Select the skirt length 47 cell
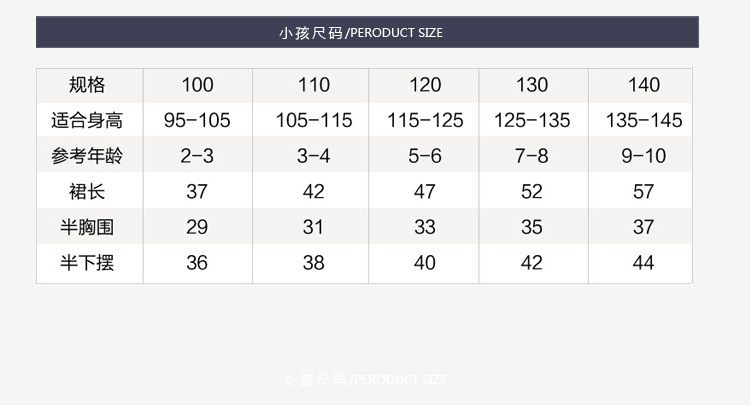This screenshot has width=750, height=405. [425, 192]
